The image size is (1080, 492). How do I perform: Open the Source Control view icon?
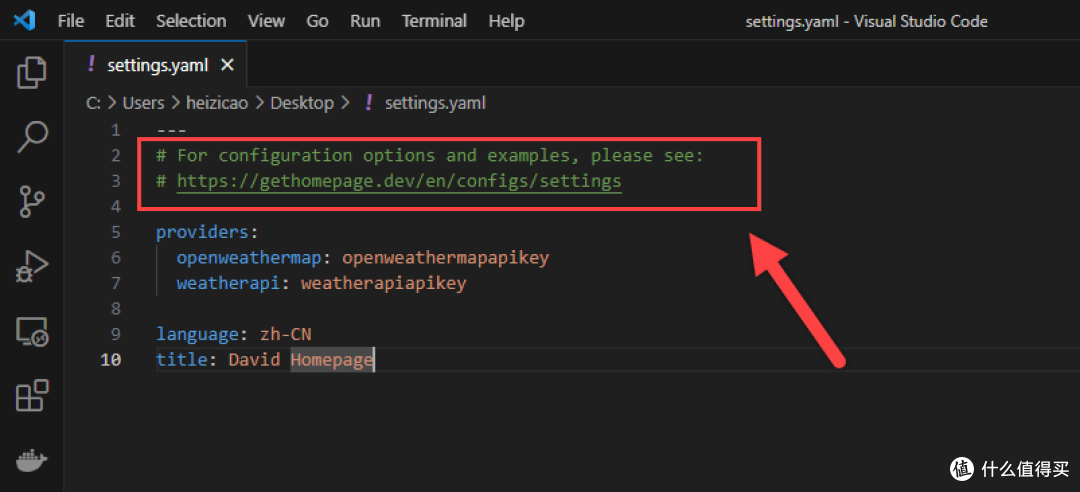(x=32, y=202)
